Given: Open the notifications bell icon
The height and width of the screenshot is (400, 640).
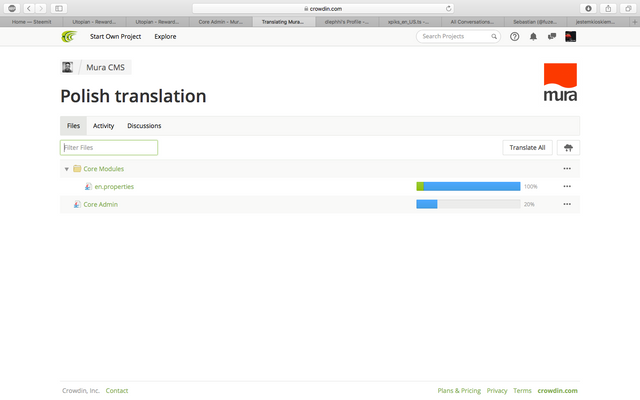Looking at the screenshot, I should (x=533, y=37).
